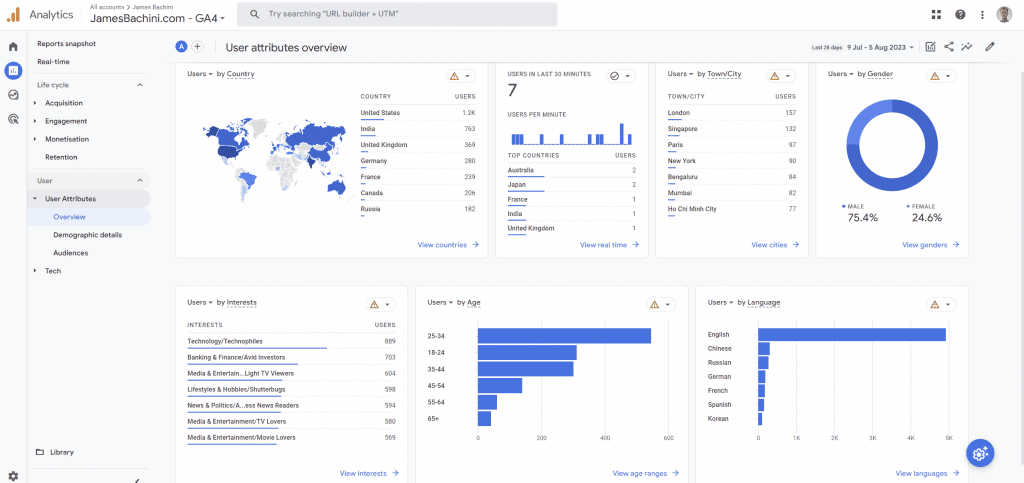Open the Library link
Screen dimensions: 1024x483
pos(62,452)
